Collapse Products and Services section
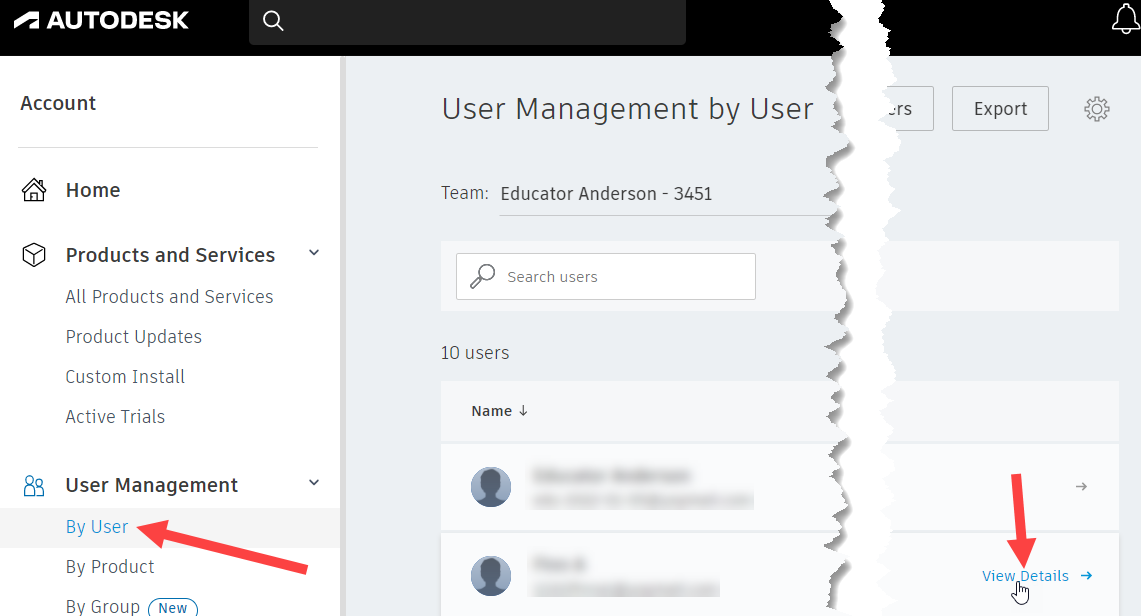The width and height of the screenshot is (1141, 616). pos(314,253)
